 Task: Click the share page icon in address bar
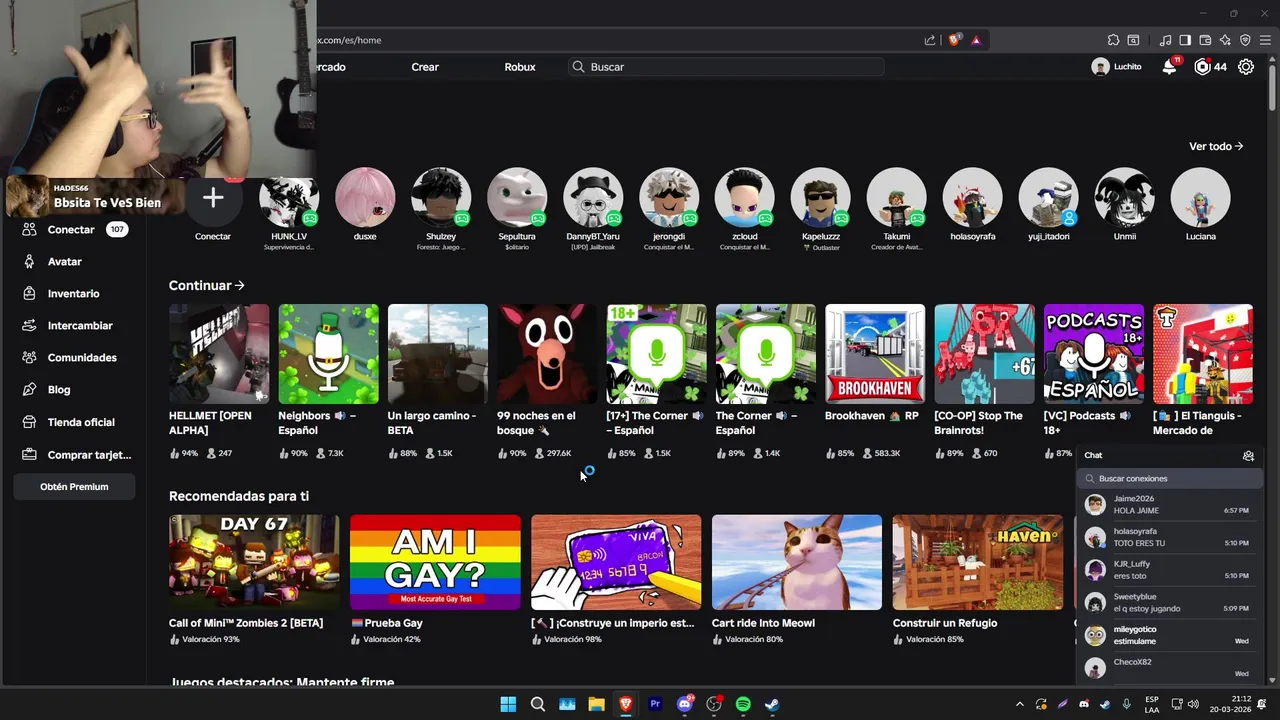click(930, 40)
